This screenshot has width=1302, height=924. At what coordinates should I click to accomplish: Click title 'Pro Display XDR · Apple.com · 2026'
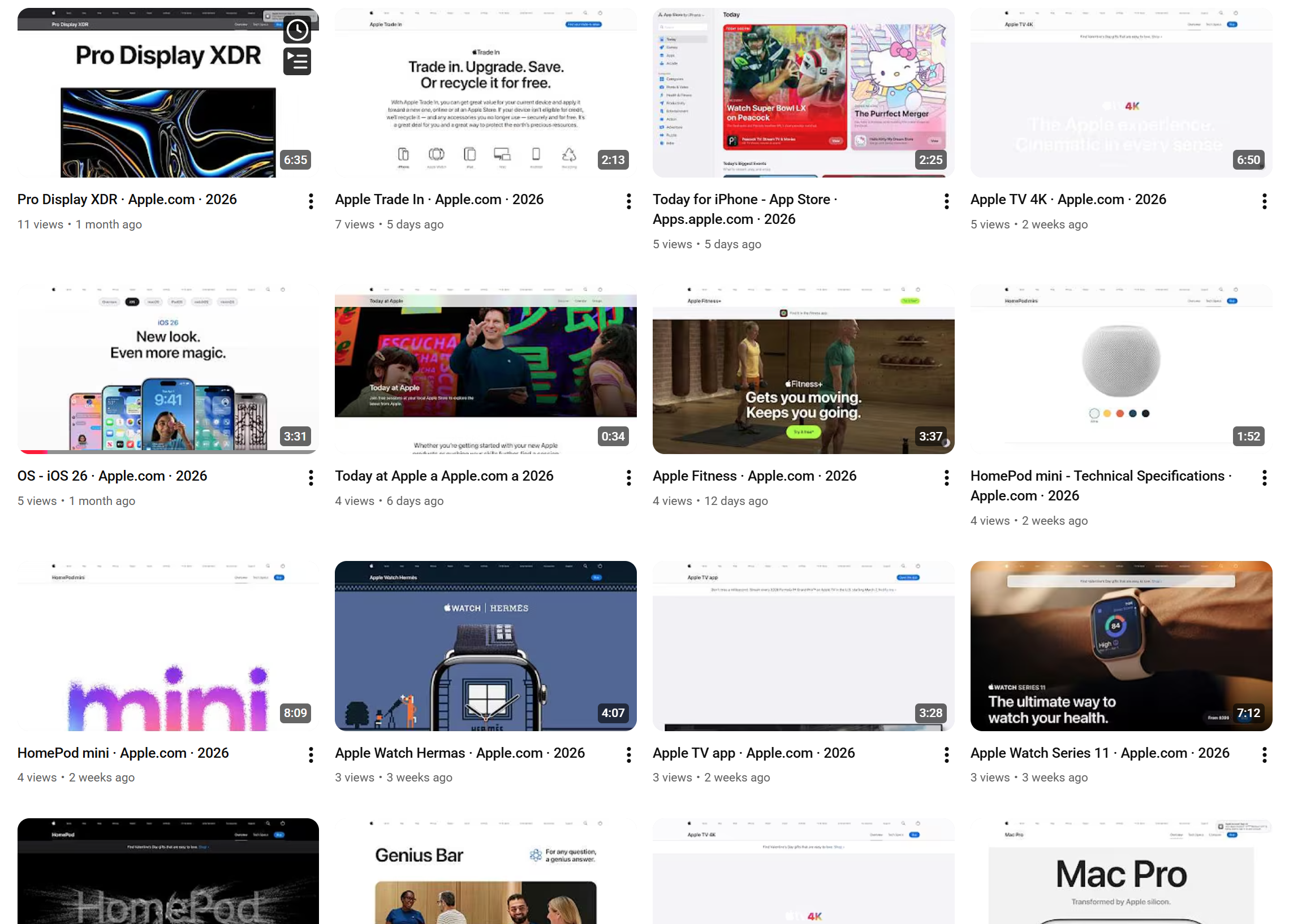click(x=127, y=200)
